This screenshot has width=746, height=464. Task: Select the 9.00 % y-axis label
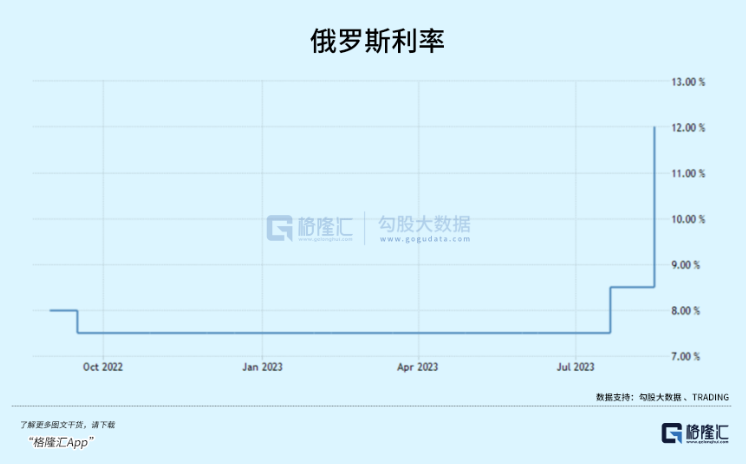tap(688, 265)
